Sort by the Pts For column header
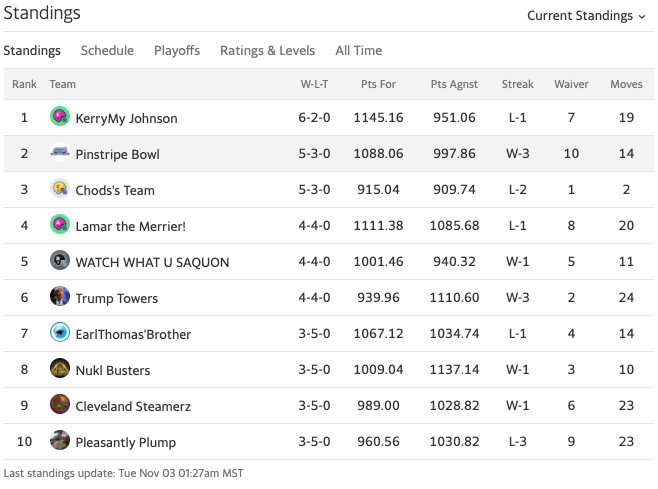 pyautogui.click(x=378, y=84)
